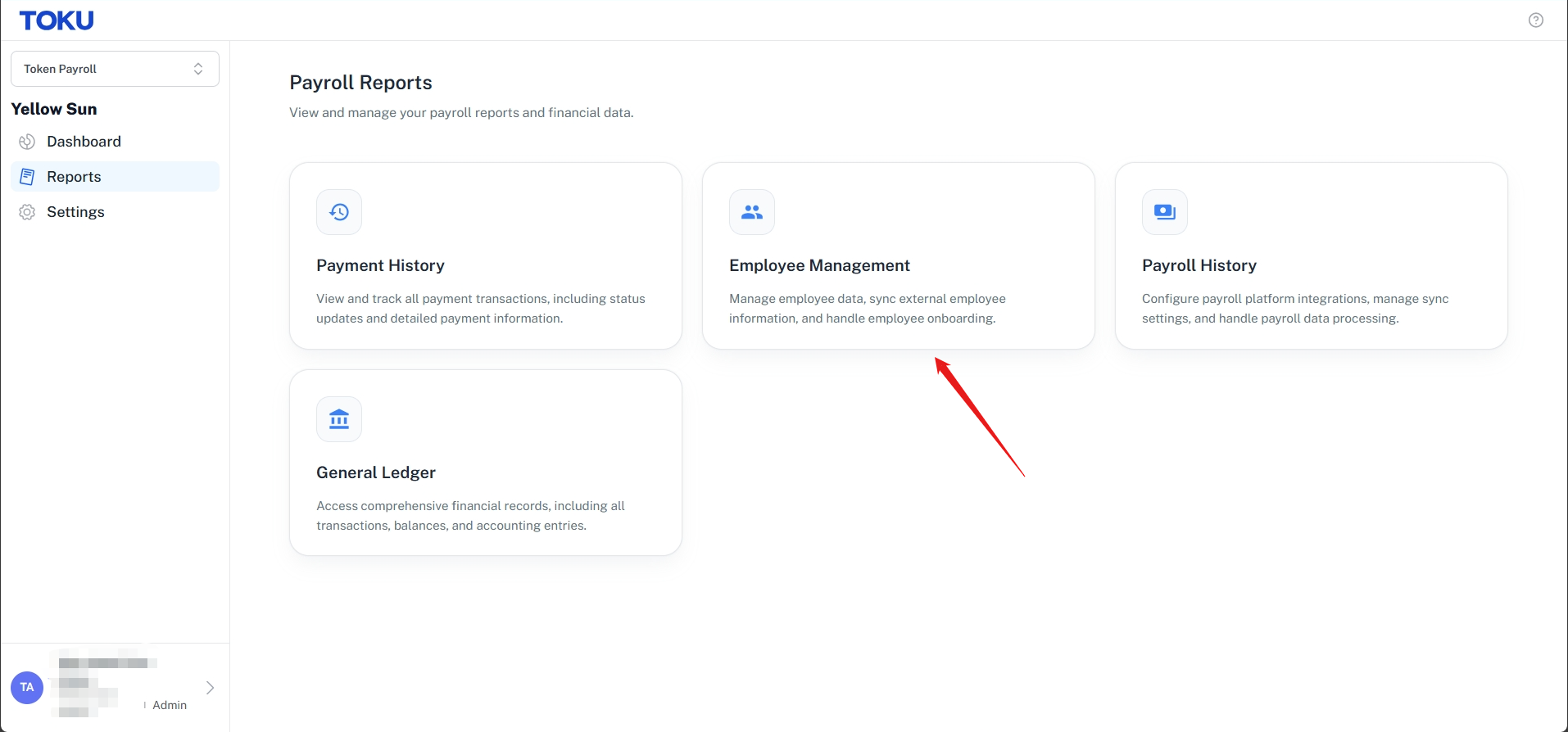Click the General Ledger bank icon
Screen dimensions: 1568x732
click(339, 419)
